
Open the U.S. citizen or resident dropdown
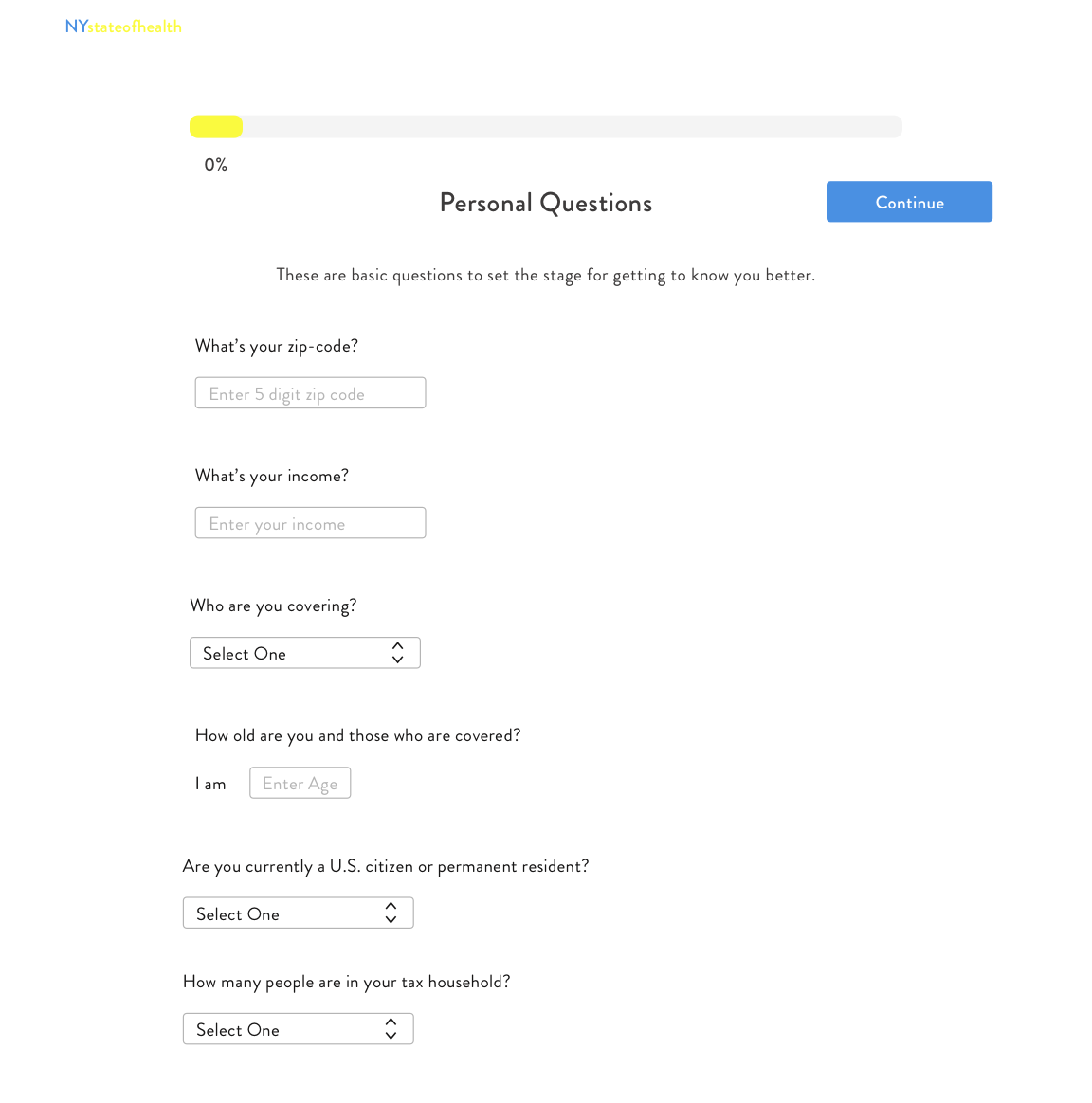[x=299, y=913]
